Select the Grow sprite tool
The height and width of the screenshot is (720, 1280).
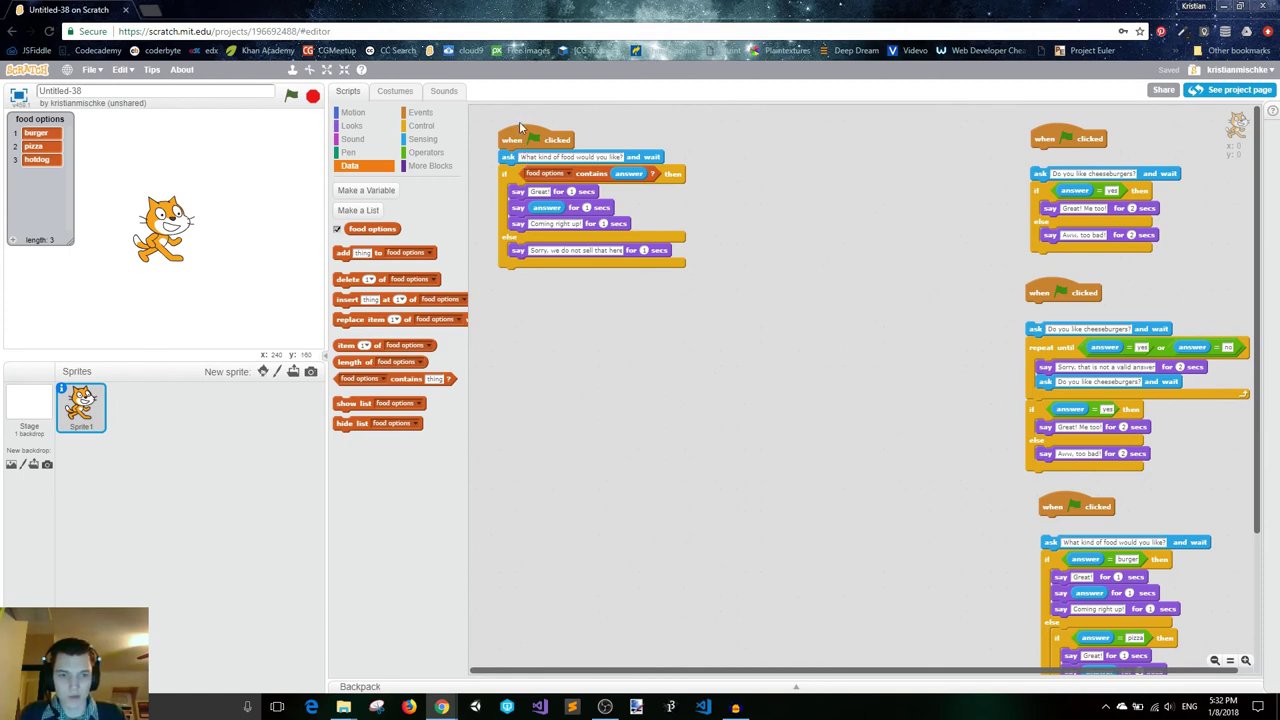327,70
